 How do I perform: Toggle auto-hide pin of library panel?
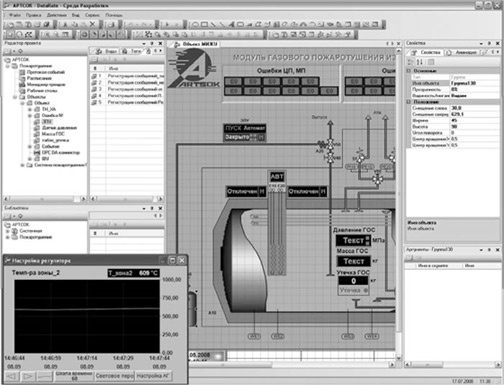tap(152, 208)
